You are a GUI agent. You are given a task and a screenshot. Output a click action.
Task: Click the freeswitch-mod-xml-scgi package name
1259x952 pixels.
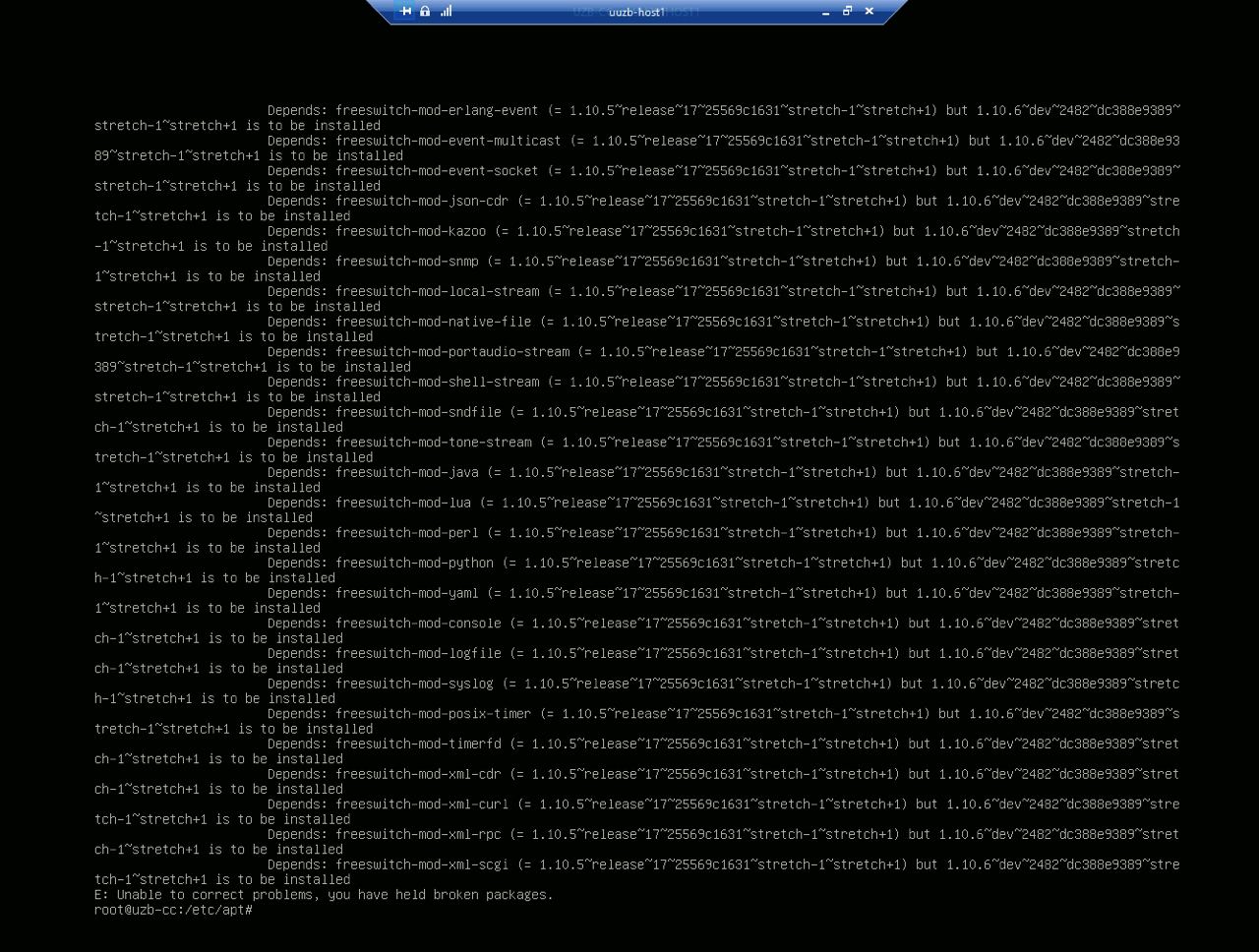click(422, 864)
